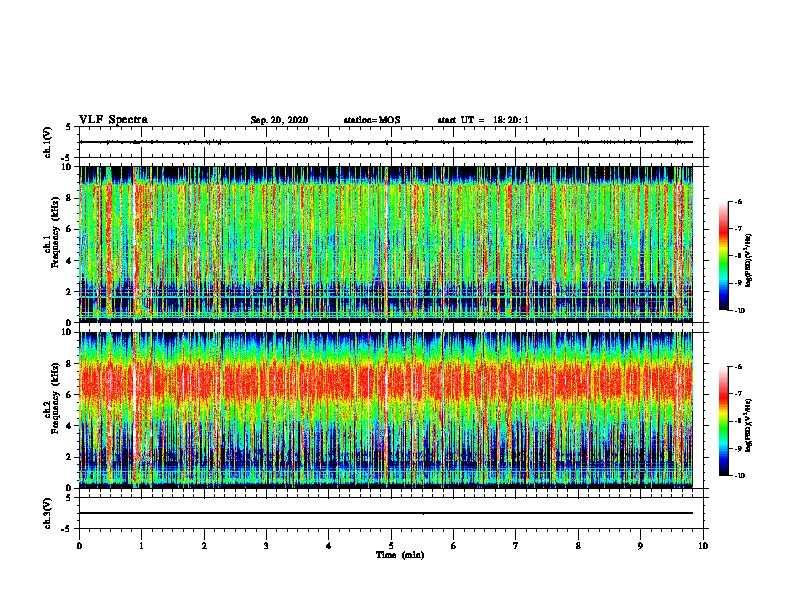Click the "-6" tick on ch.1 color bar
This screenshot has height=612, width=792.
click(x=738, y=201)
